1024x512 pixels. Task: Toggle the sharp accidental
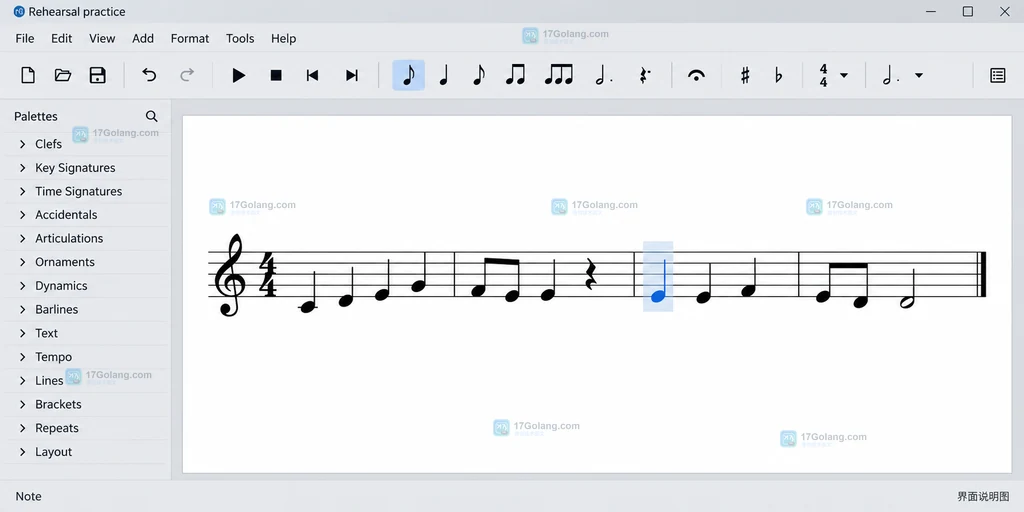click(x=745, y=75)
